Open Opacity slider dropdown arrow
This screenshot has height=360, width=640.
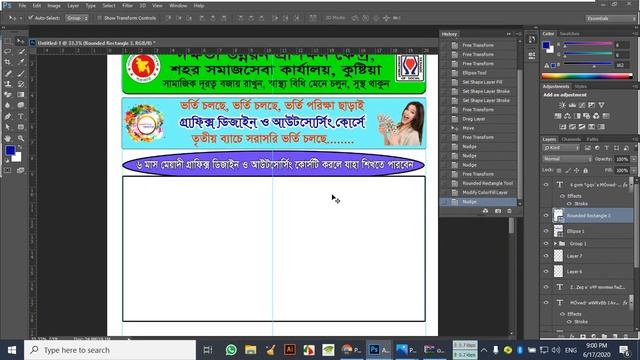point(633,159)
